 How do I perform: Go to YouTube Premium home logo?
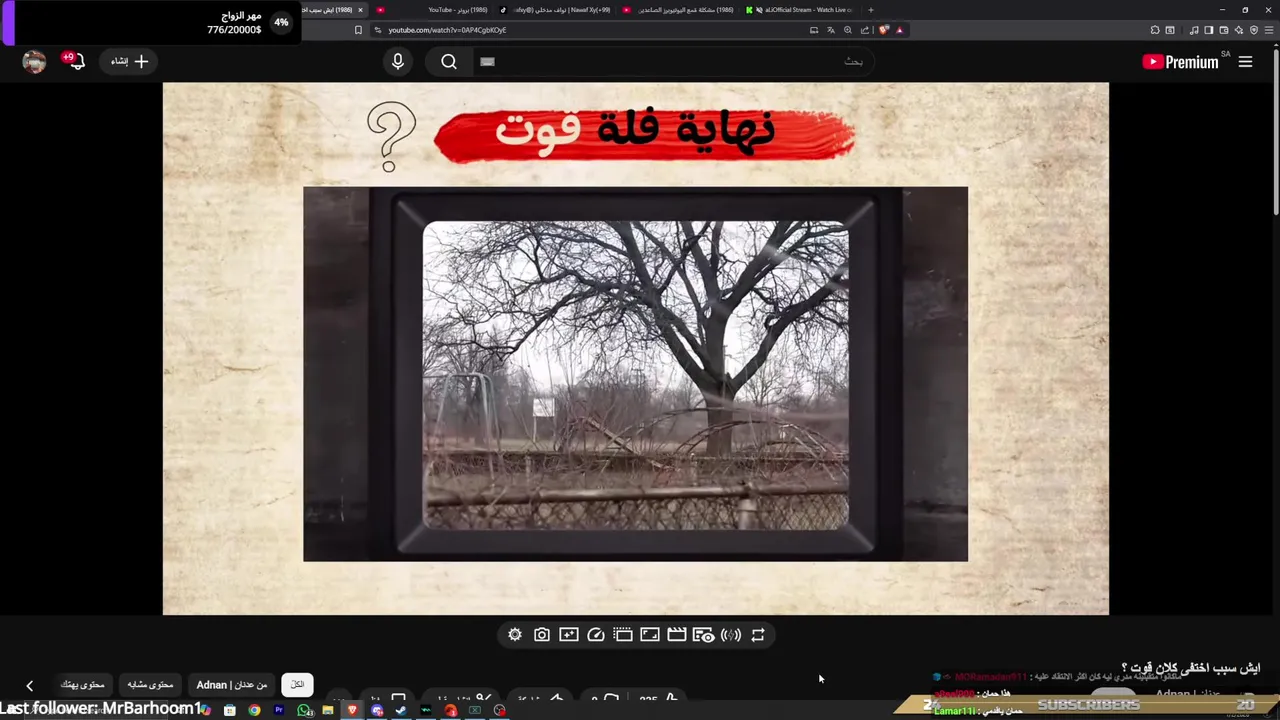pyautogui.click(x=1180, y=62)
